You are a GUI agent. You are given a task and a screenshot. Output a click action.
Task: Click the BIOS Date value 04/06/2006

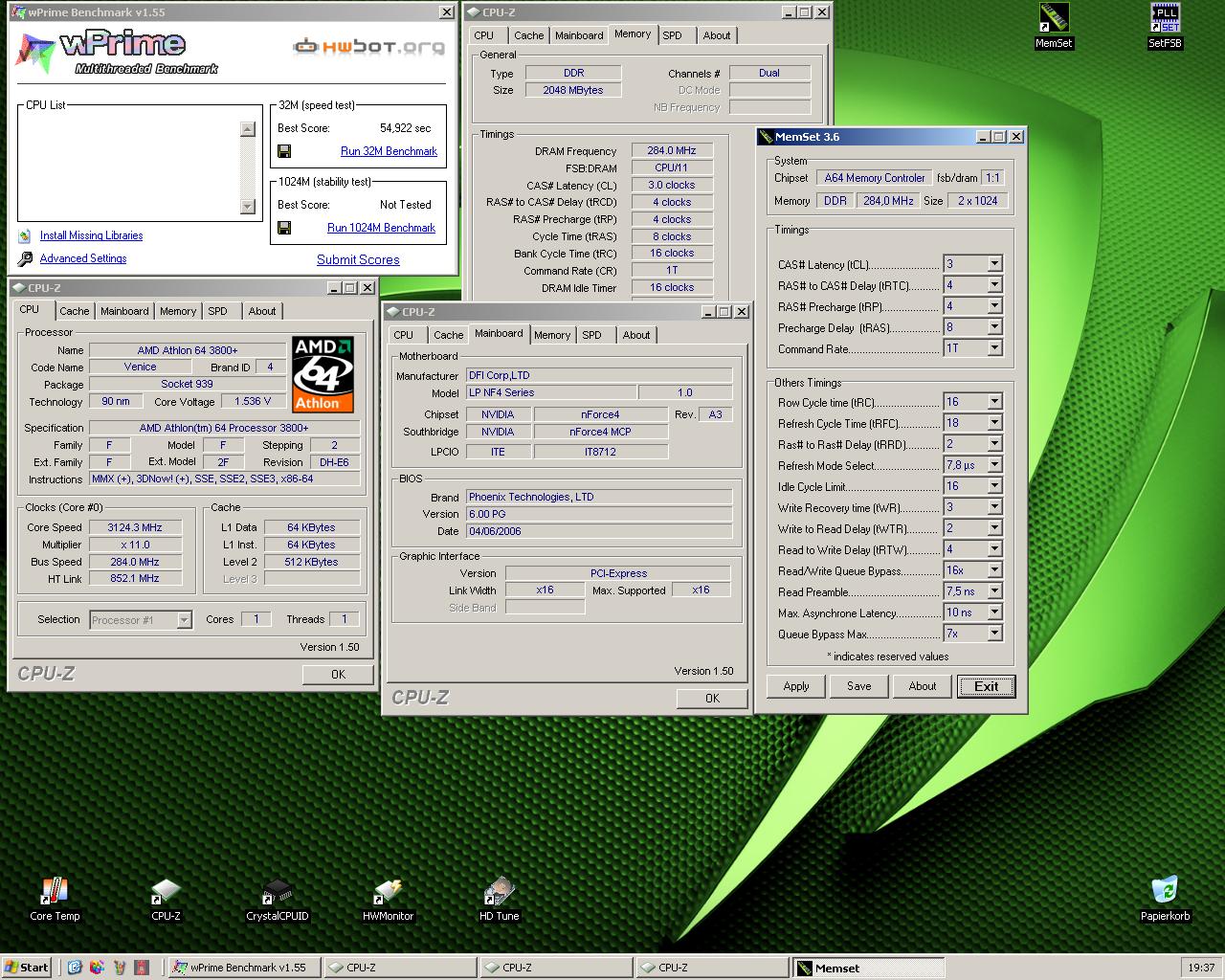pos(599,531)
